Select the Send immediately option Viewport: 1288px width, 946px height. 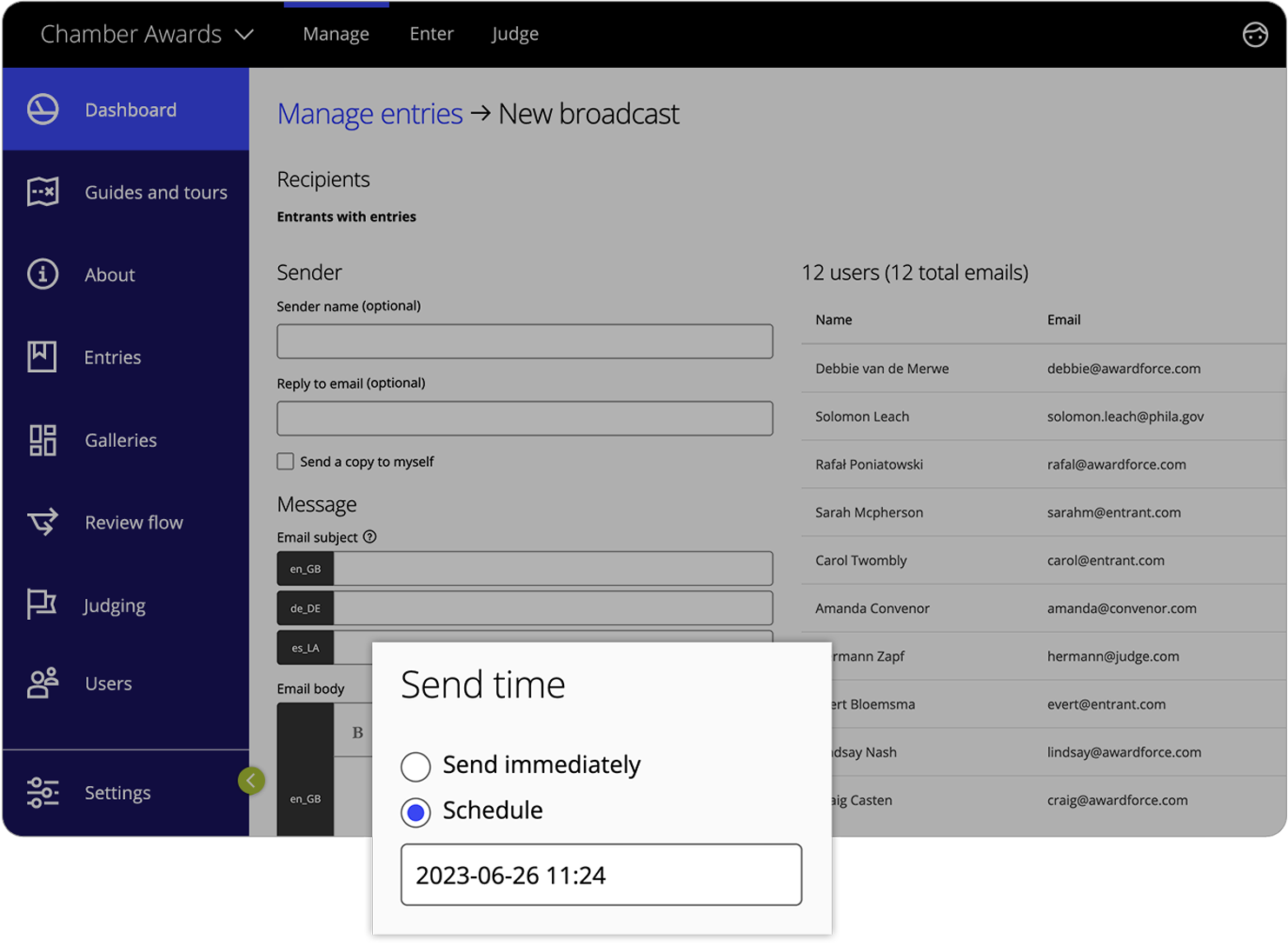[x=415, y=766]
